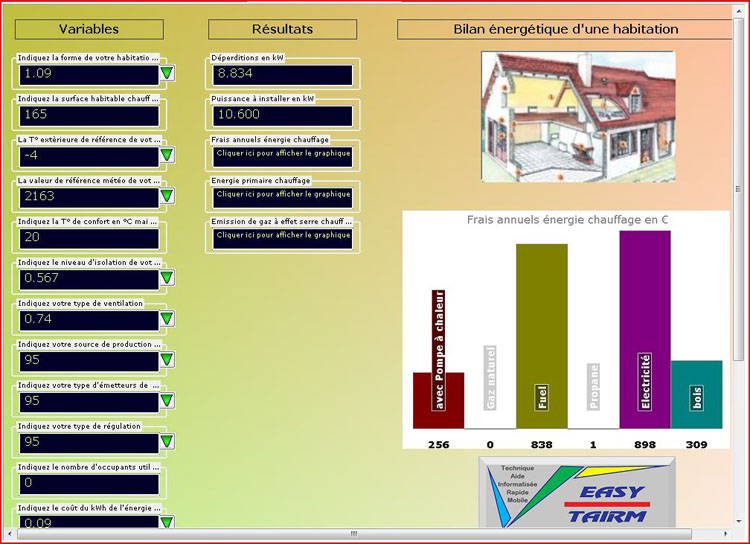Open the type de régulation dropdown arrow

pos(167,442)
